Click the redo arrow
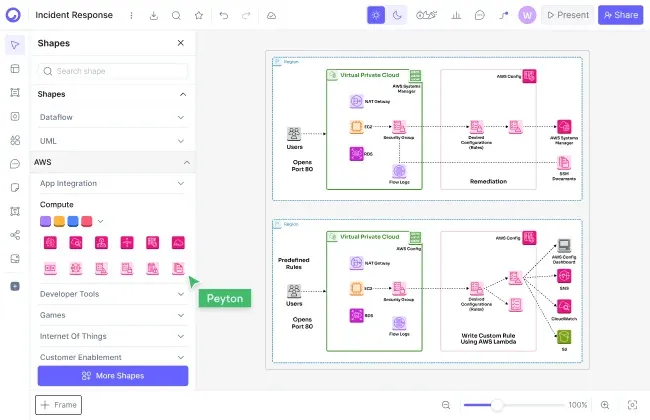Viewport: 650px width, 420px height. pyautogui.click(x=246, y=15)
